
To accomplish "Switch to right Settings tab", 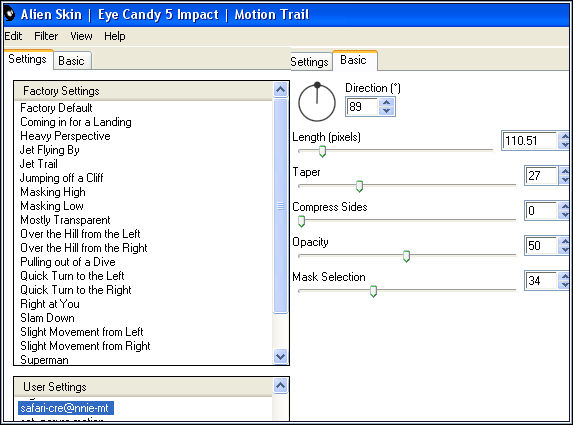I will click(310, 62).
